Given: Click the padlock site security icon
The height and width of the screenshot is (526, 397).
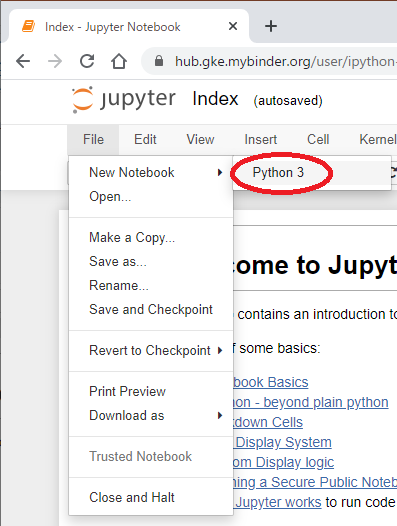Looking at the screenshot, I should coord(159,61).
